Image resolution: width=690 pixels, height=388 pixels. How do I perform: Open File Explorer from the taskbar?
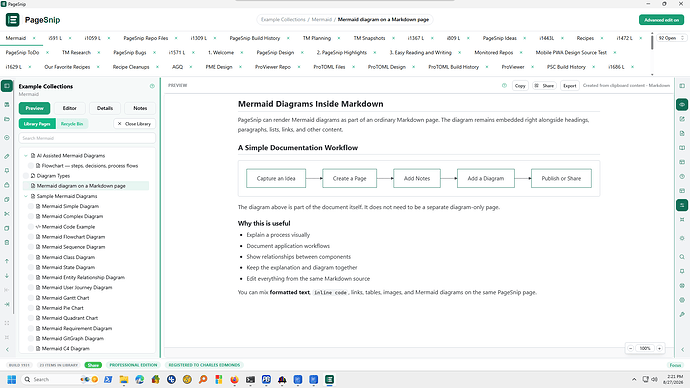124,379
